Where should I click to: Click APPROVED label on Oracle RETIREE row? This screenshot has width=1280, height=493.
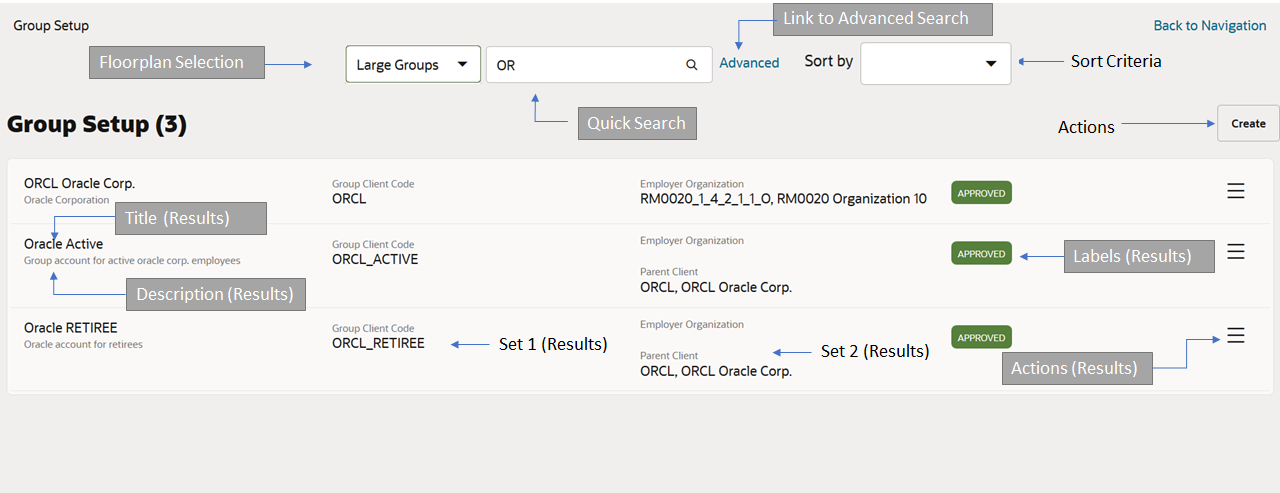(981, 338)
